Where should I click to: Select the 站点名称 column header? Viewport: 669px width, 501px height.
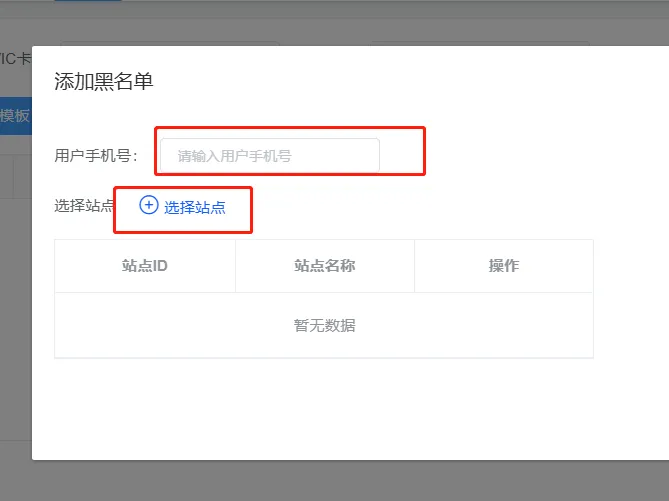pyautogui.click(x=325, y=266)
